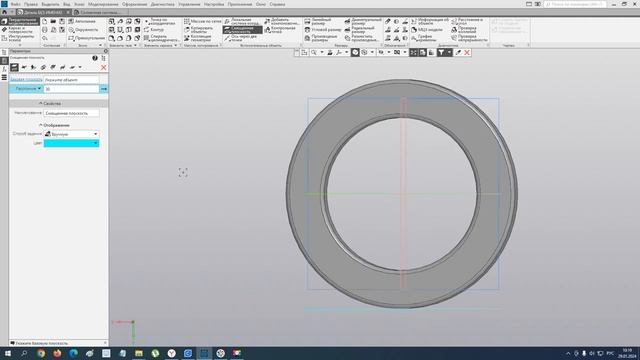Collapse the Свойства properties section

50,104
